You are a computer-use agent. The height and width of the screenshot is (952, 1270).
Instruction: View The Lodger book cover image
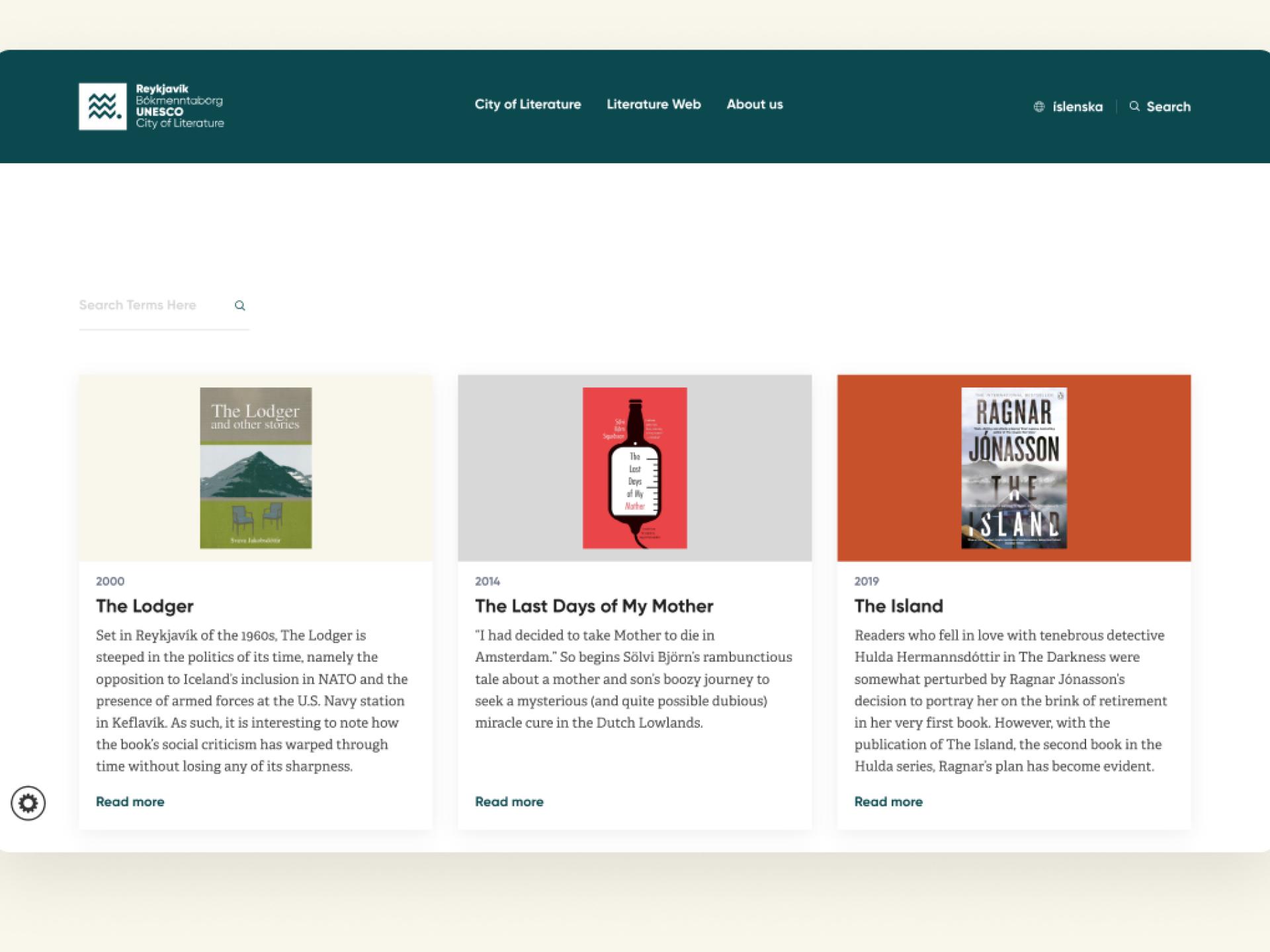click(255, 467)
